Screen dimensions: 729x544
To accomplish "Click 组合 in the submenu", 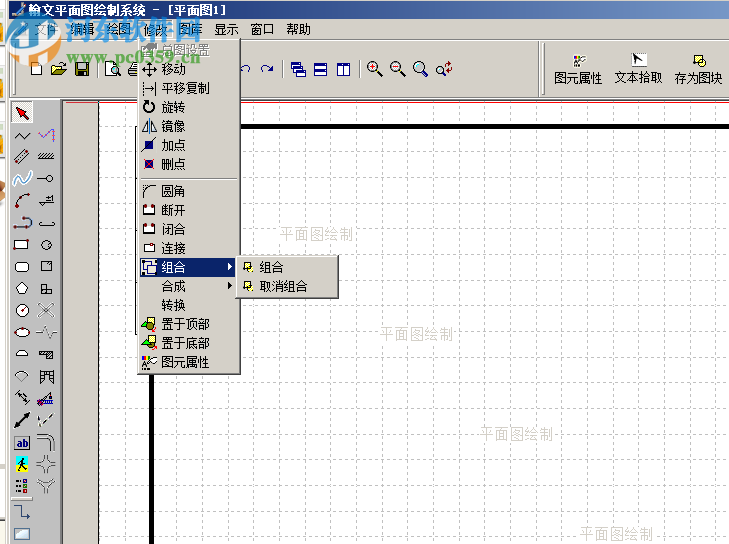I will click(x=287, y=267).
